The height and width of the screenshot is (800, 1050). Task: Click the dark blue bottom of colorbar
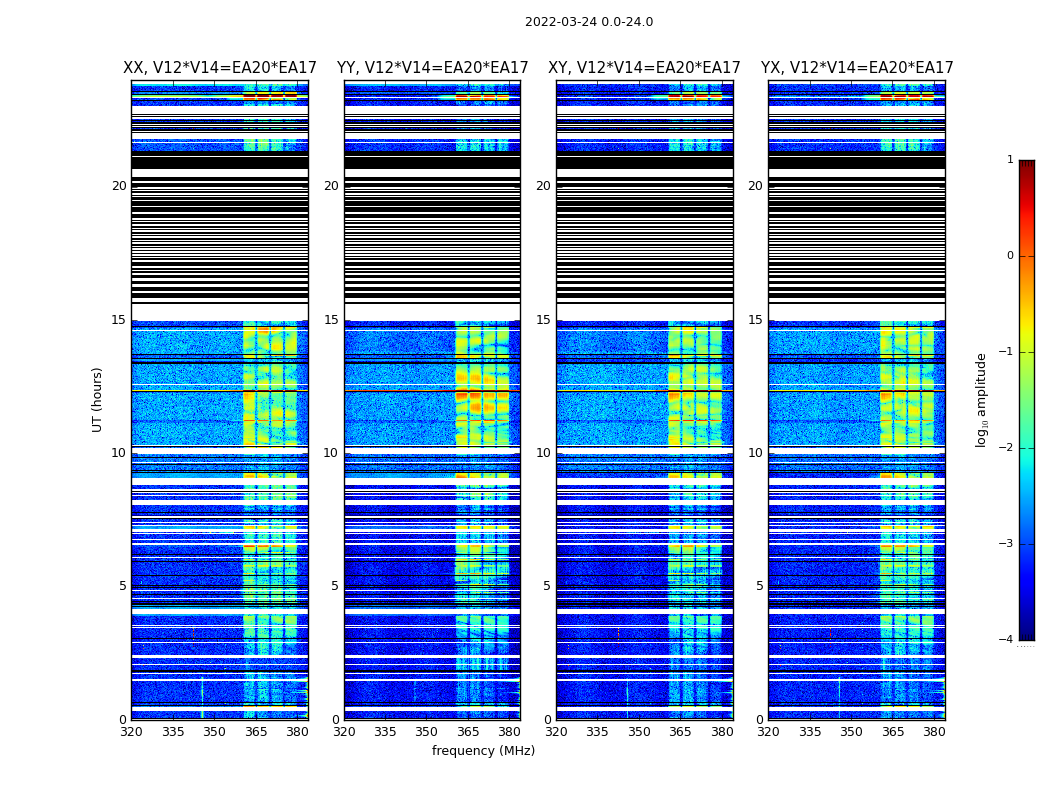(x=1027, y=633)
